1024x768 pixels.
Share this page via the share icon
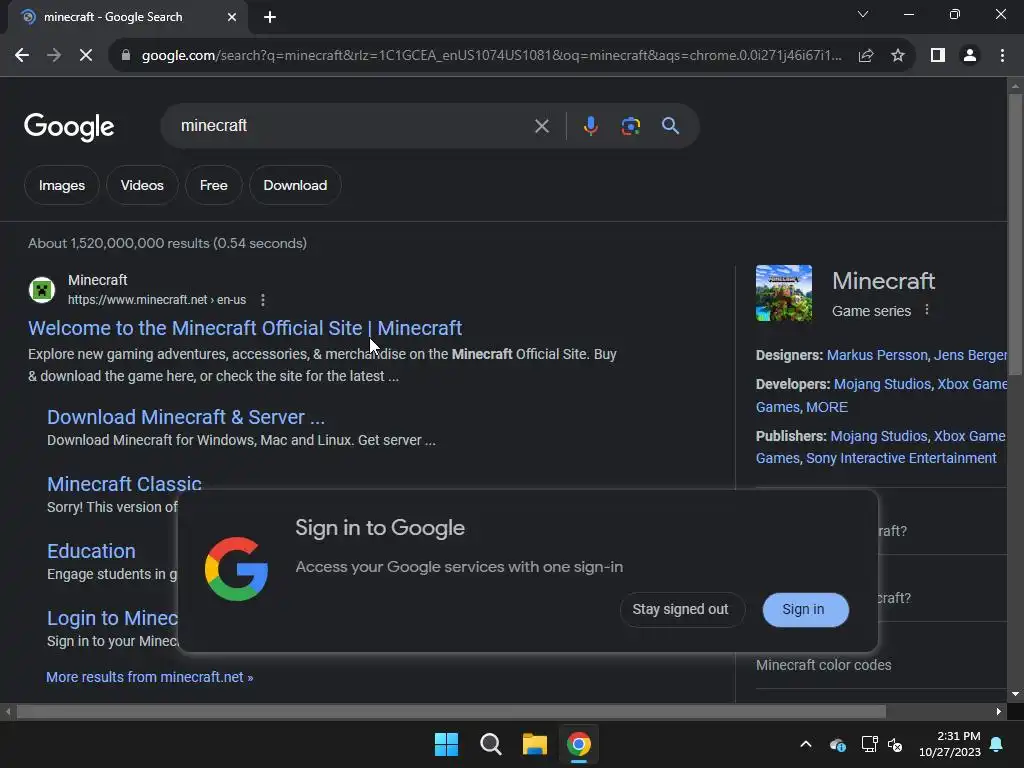pyautogui.click(x=866, y=56)
